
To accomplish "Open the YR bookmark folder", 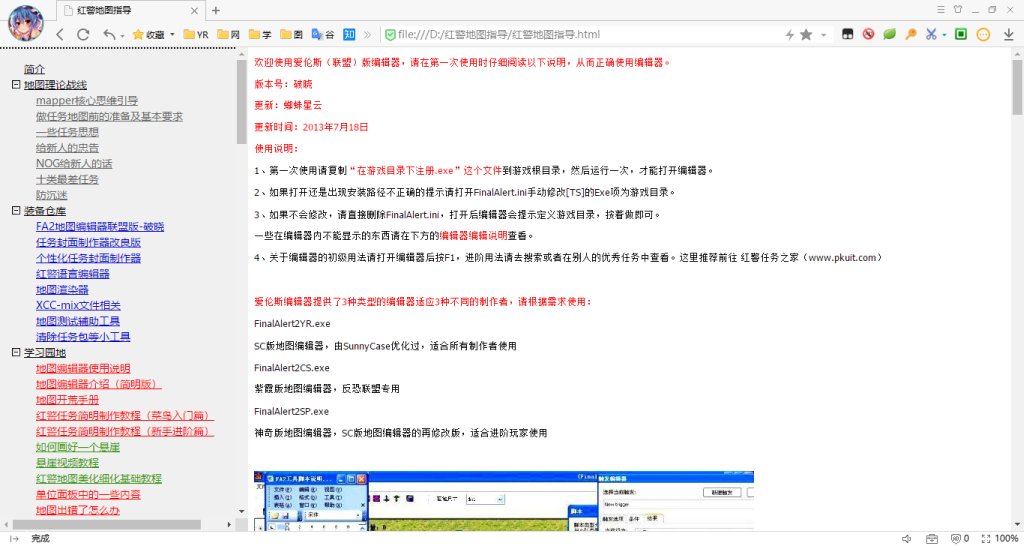I will [x=196, y=35].
